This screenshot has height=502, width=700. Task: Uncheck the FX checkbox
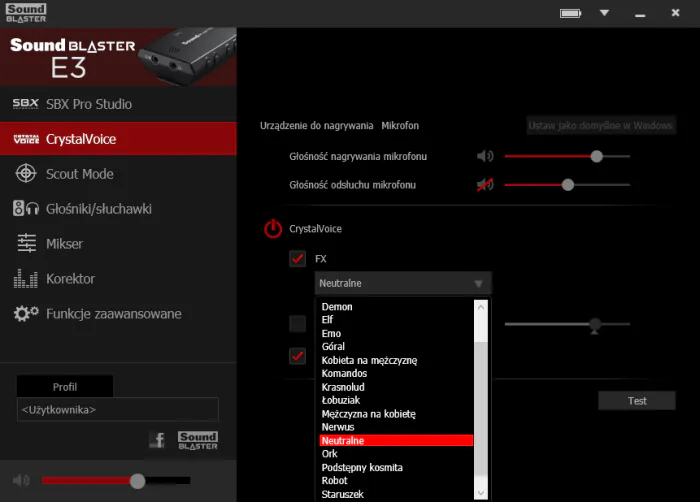298,259
